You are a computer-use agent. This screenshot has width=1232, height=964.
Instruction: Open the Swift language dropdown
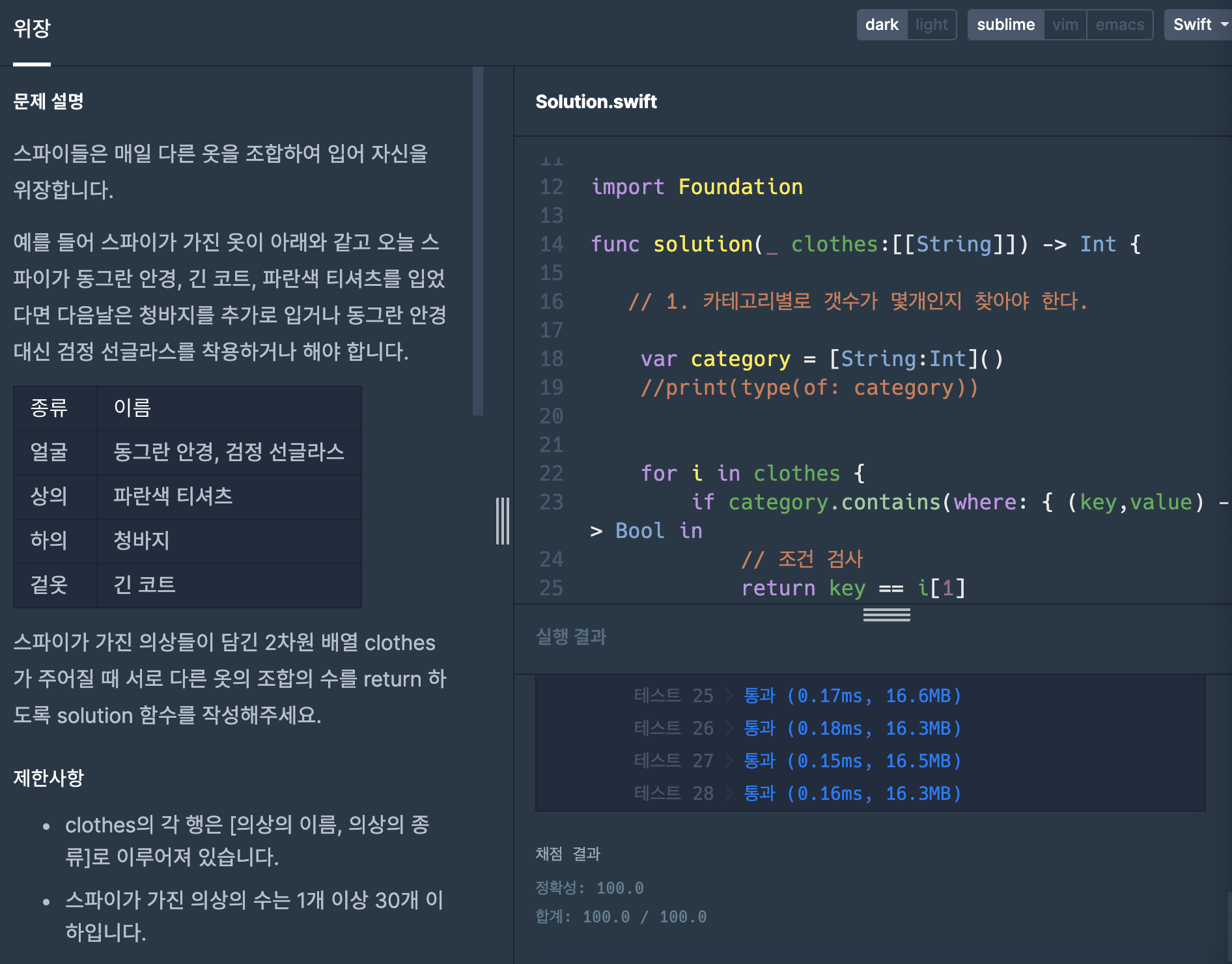(x=1198, y=25)
